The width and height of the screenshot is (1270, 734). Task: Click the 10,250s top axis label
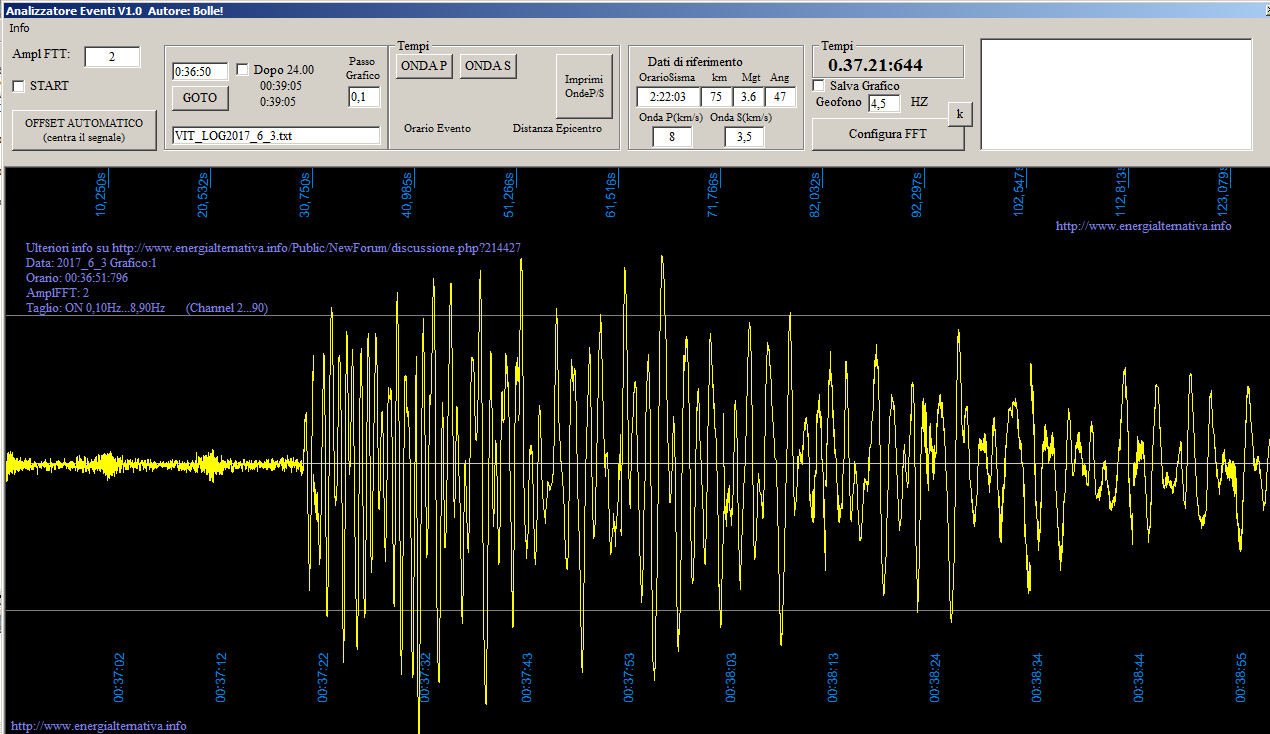pyautogui.click(x=101, y=193)
